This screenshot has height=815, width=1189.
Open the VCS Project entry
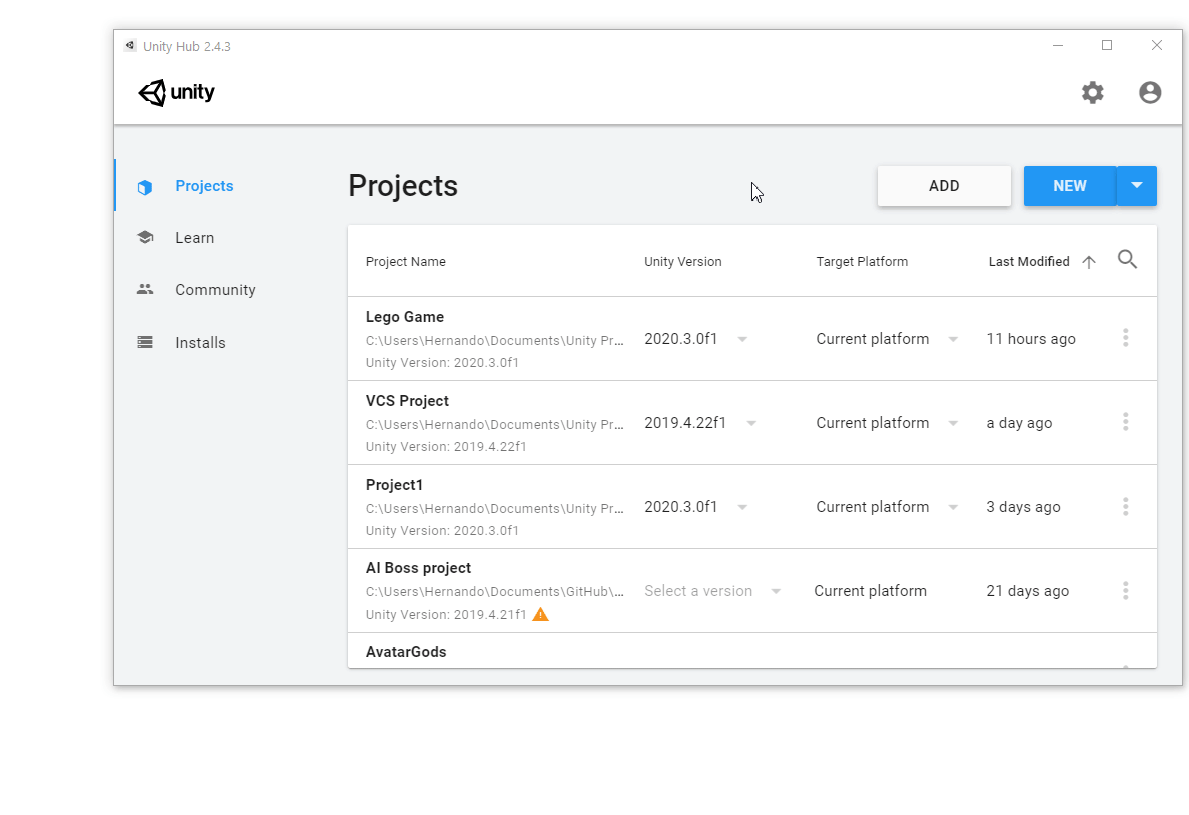407,401
